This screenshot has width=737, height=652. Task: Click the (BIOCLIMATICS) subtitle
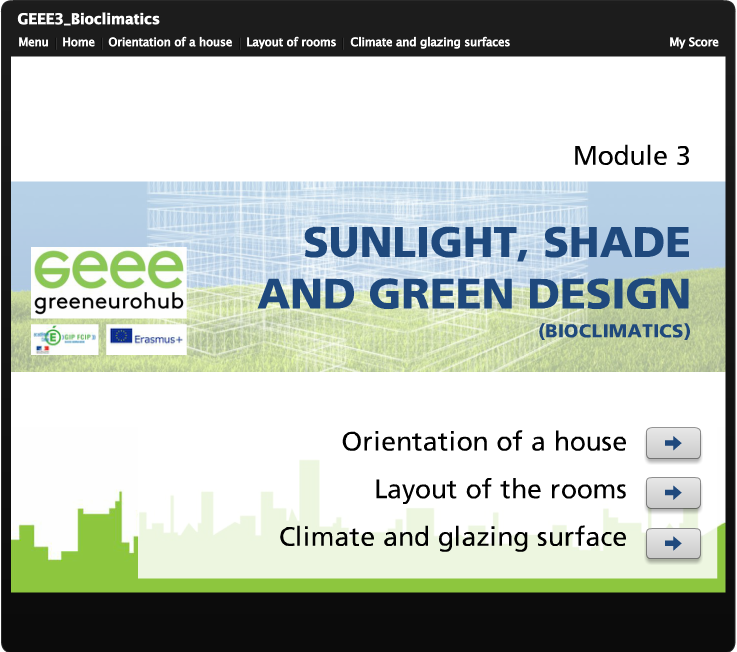613,330
